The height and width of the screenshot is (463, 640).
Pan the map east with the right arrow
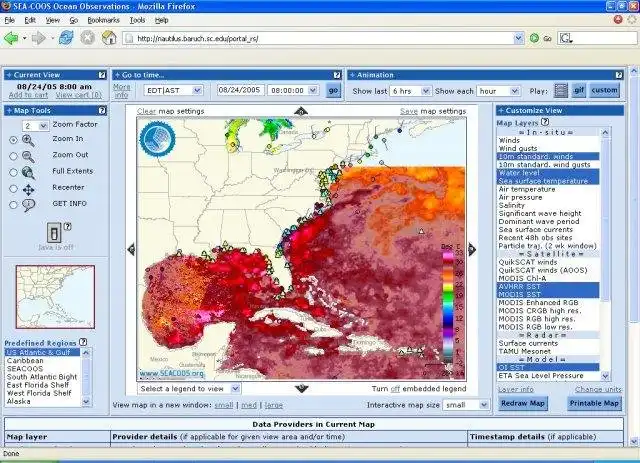tap(472, 249)
